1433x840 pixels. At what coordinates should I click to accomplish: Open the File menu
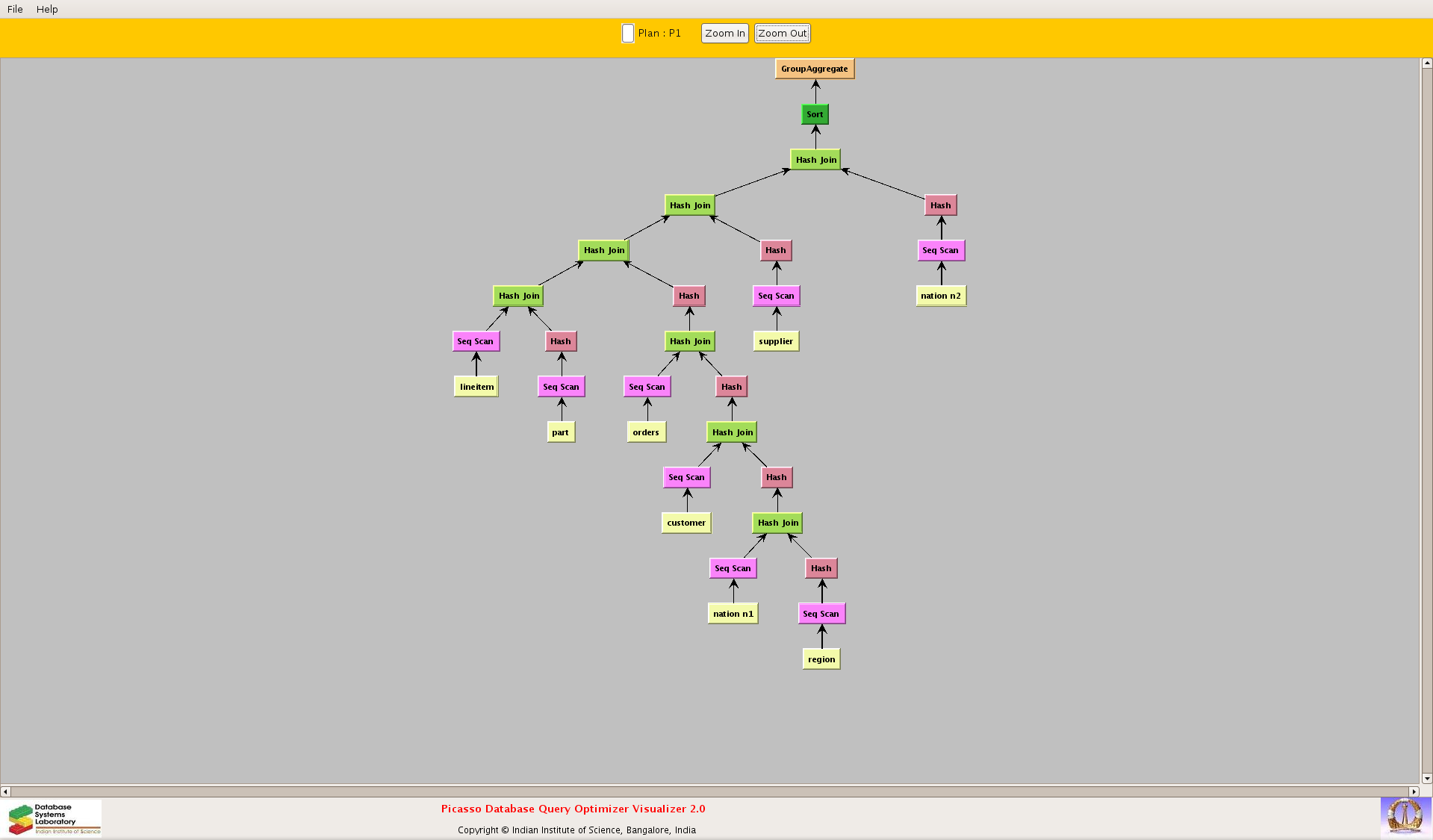coord(15,9)
